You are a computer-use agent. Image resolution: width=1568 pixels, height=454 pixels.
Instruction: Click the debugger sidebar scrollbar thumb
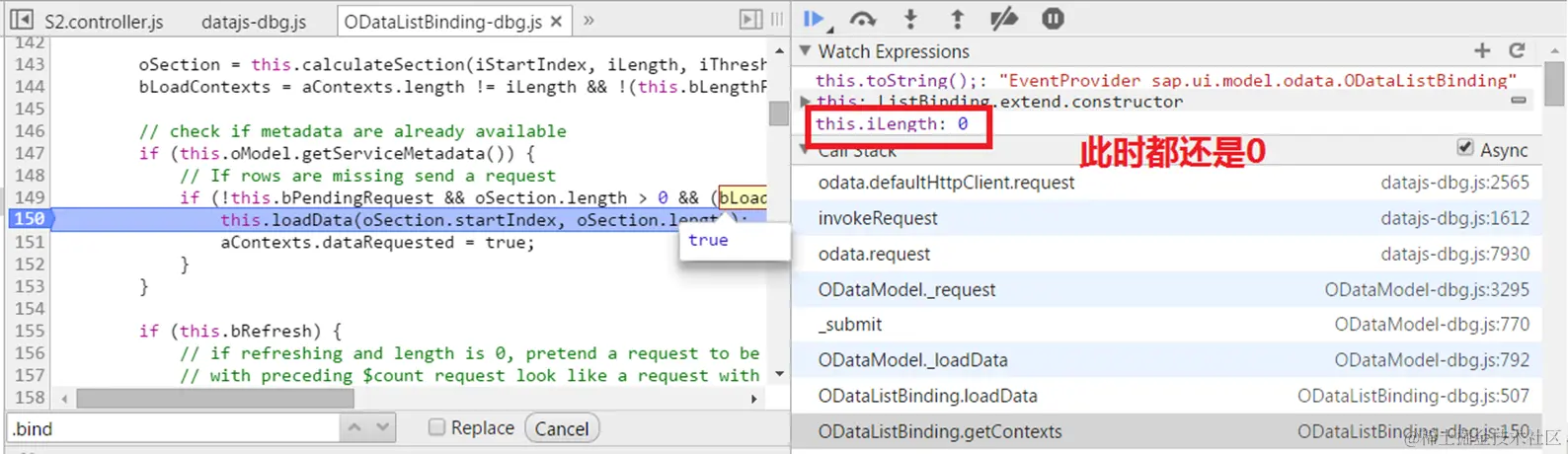1553,83
